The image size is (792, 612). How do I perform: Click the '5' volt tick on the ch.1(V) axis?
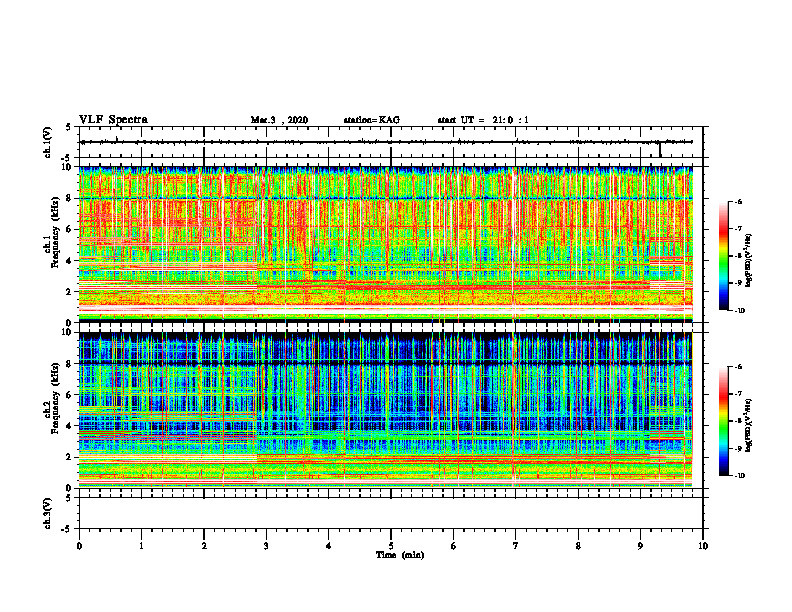[69, 128]
